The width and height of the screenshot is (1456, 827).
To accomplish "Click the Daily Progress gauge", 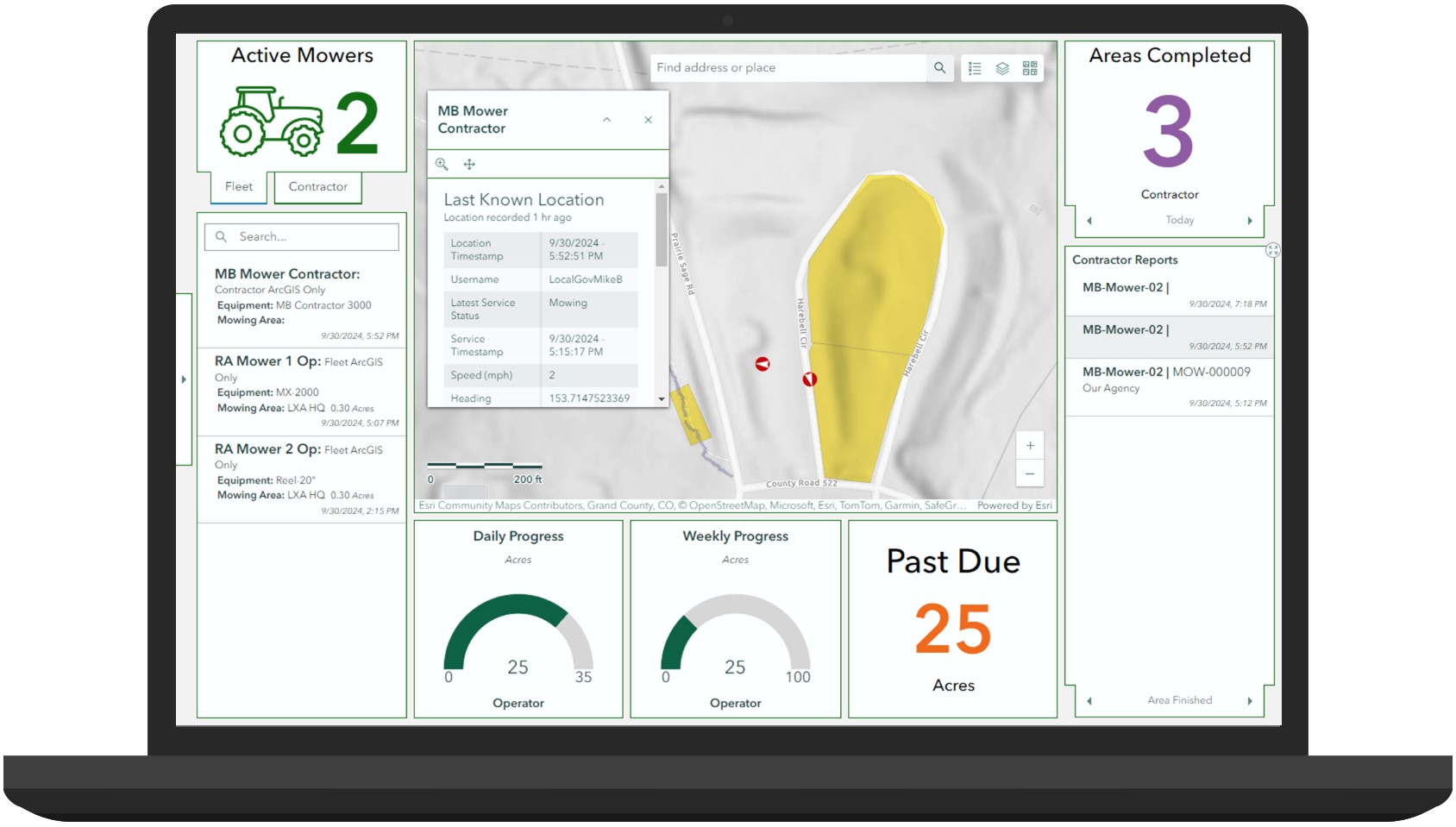I will (x=518, y=630).
